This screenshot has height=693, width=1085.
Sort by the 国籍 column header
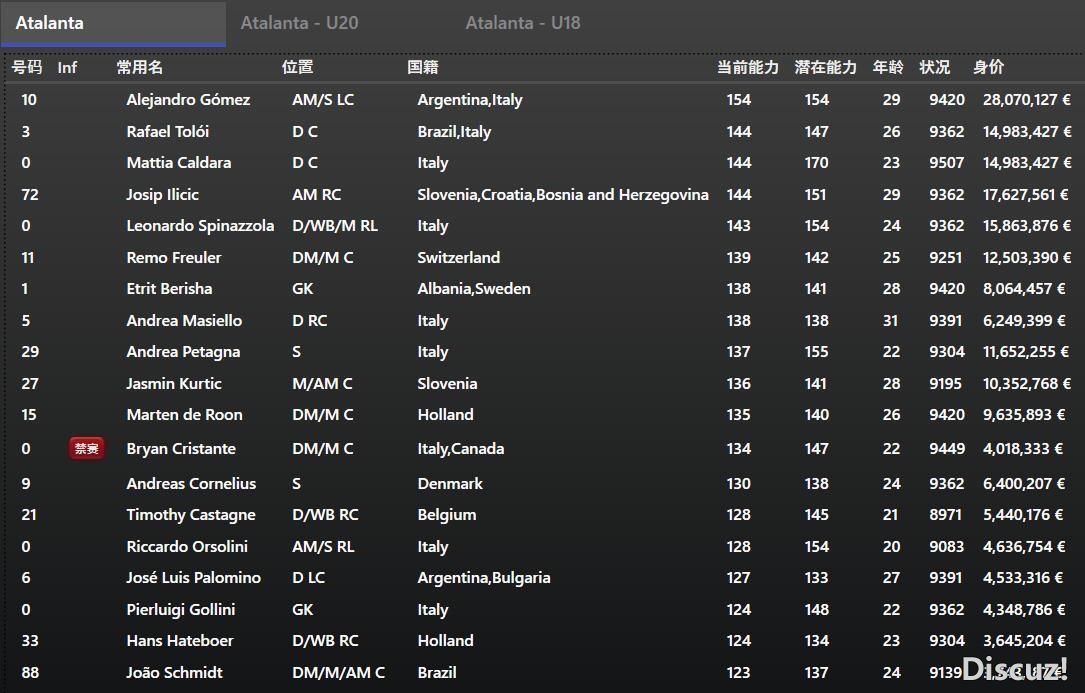coord(423,67)
